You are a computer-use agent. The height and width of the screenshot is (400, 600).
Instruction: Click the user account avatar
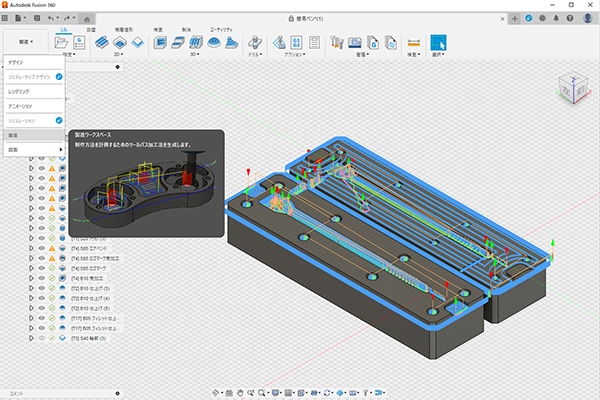point(590,18)
